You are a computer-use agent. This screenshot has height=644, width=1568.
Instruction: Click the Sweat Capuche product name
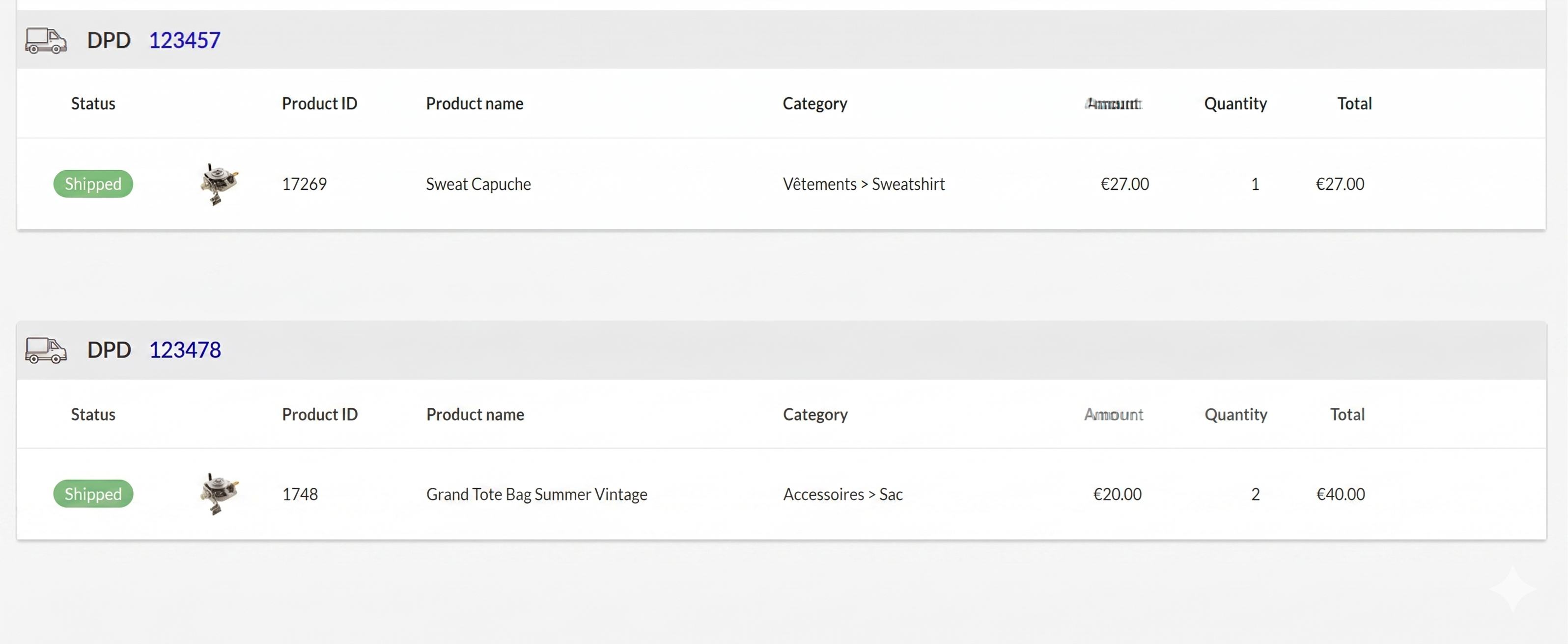(478, 184)
